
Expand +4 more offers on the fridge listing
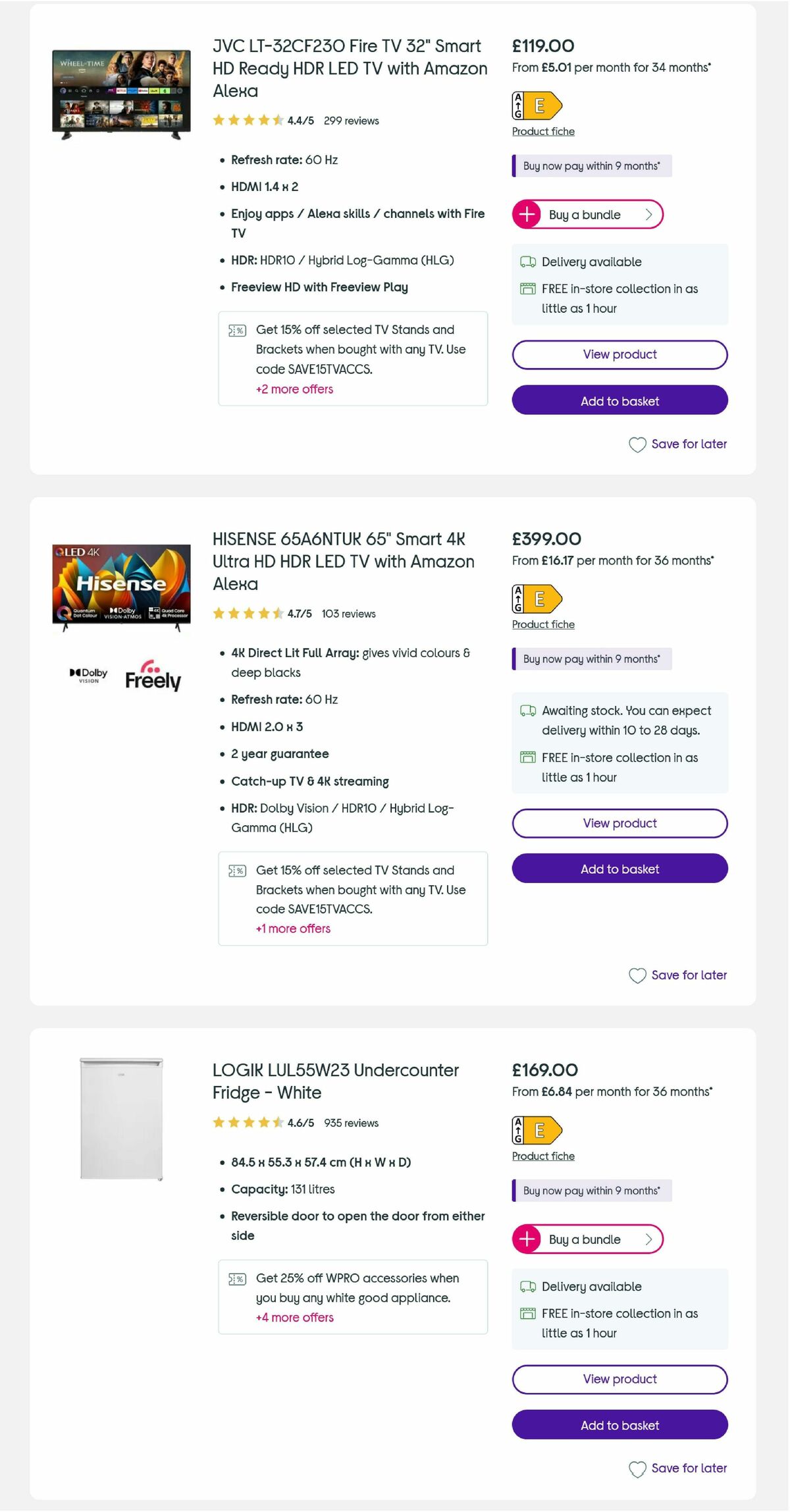[x=294, y=1317]
